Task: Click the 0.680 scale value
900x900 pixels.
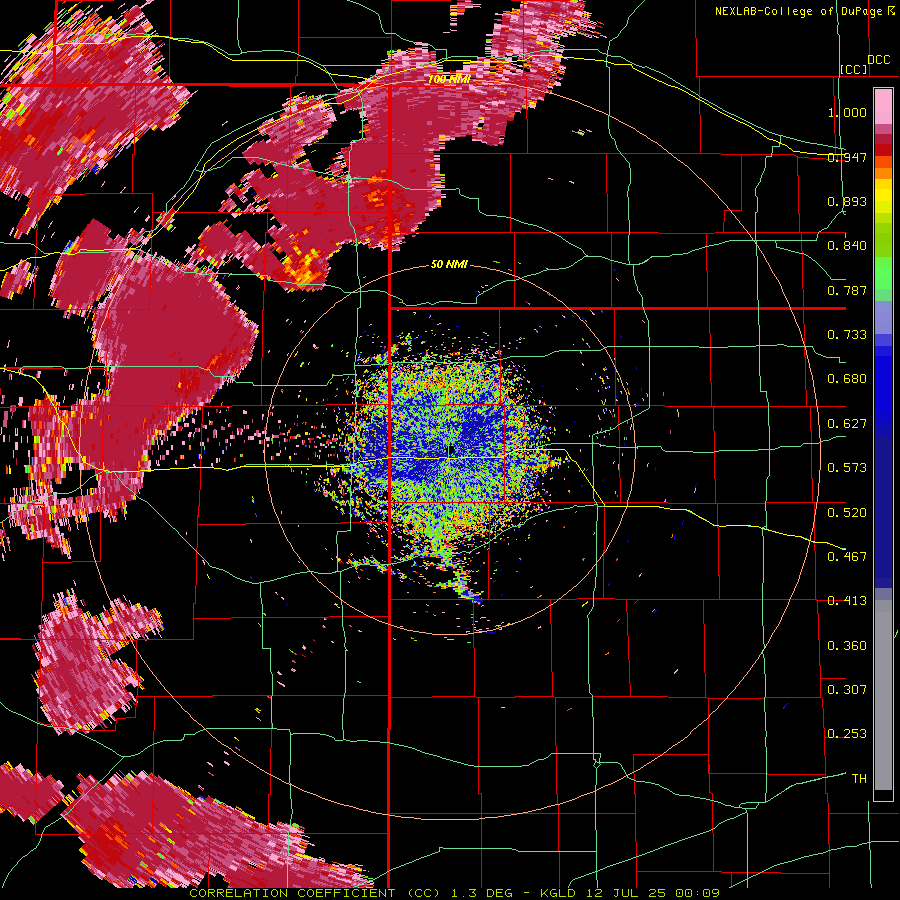Action: tap(847, 379)
